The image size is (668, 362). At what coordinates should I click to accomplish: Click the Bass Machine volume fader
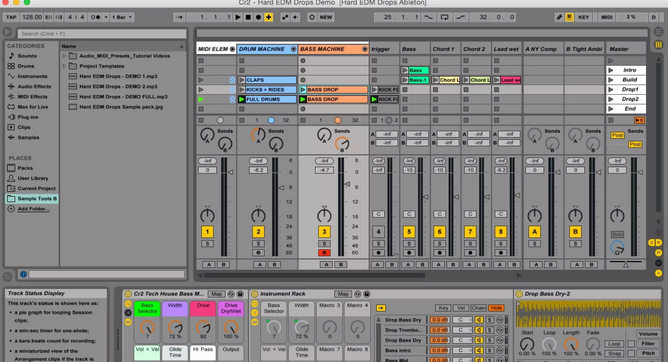pyautogui.click(x=347, y=184)
